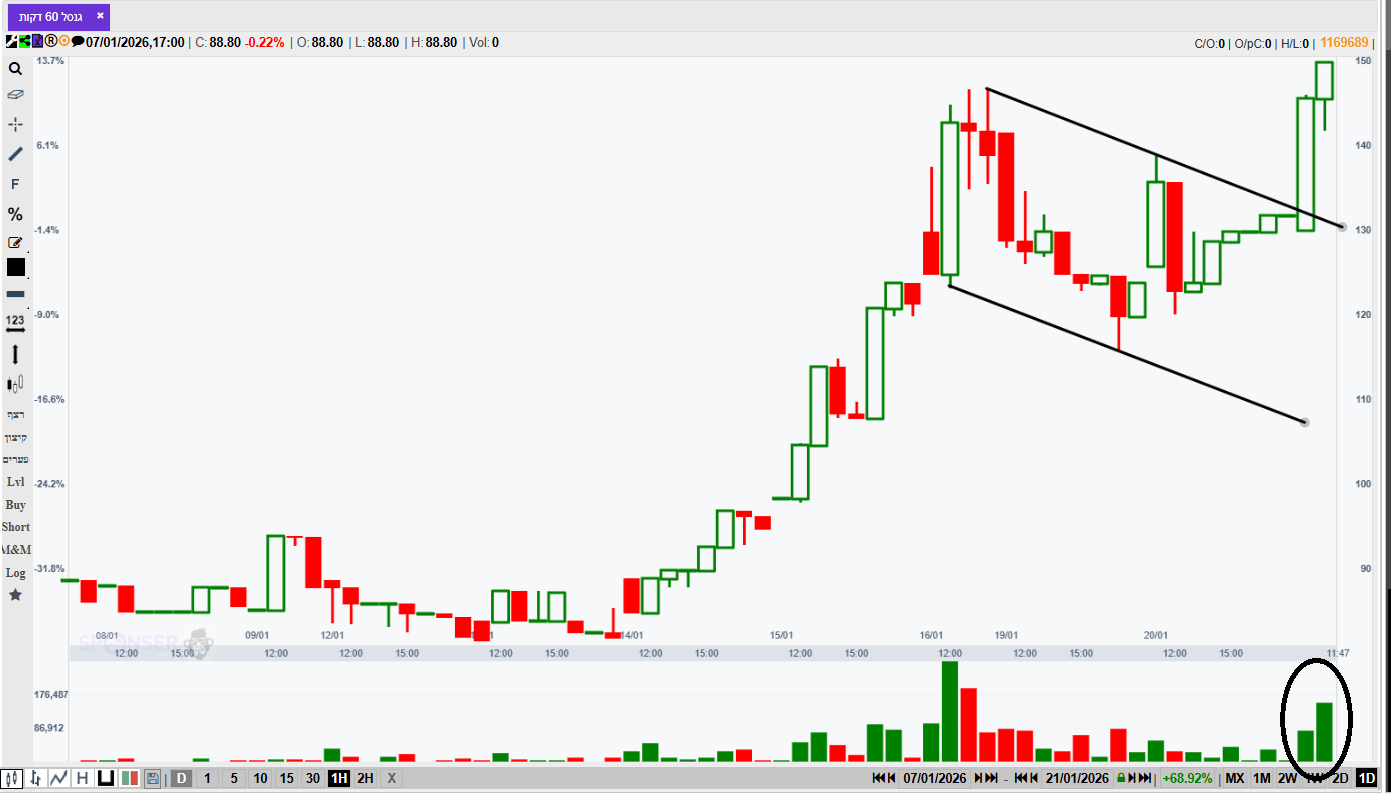Switch to the 30 minute interval

[313, 778]
